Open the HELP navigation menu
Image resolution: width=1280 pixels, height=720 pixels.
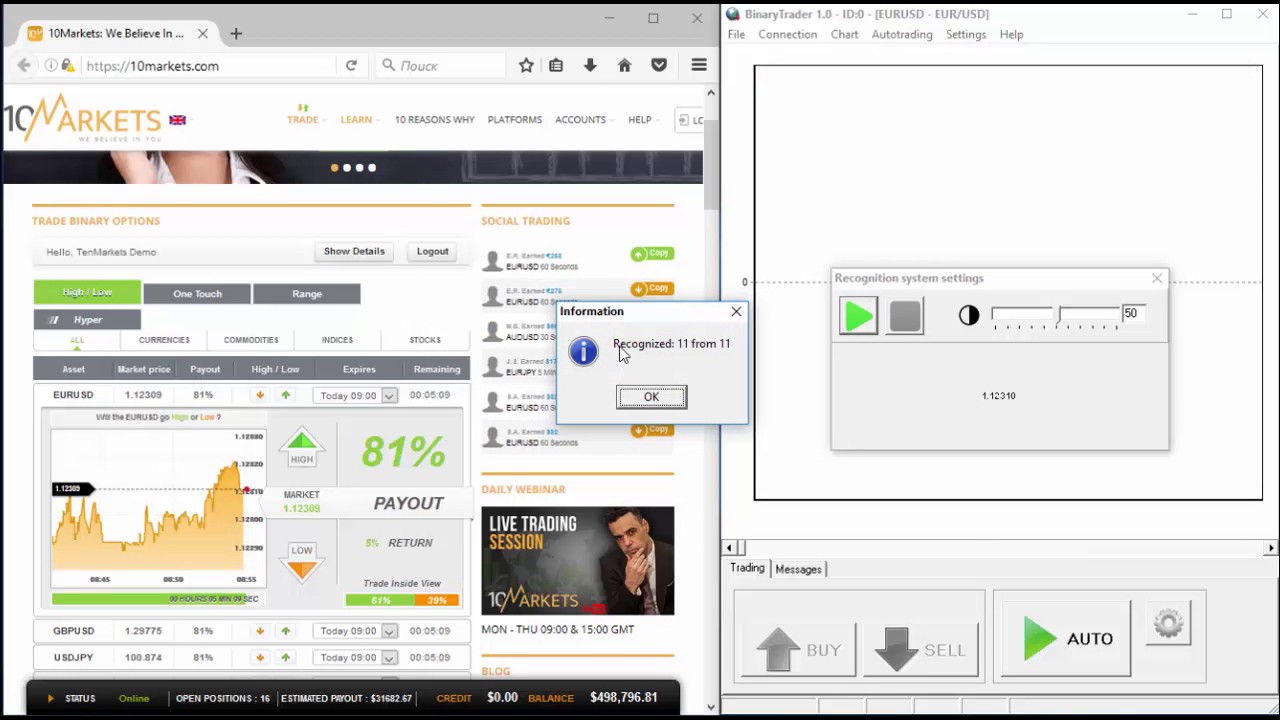pos(640,120)
